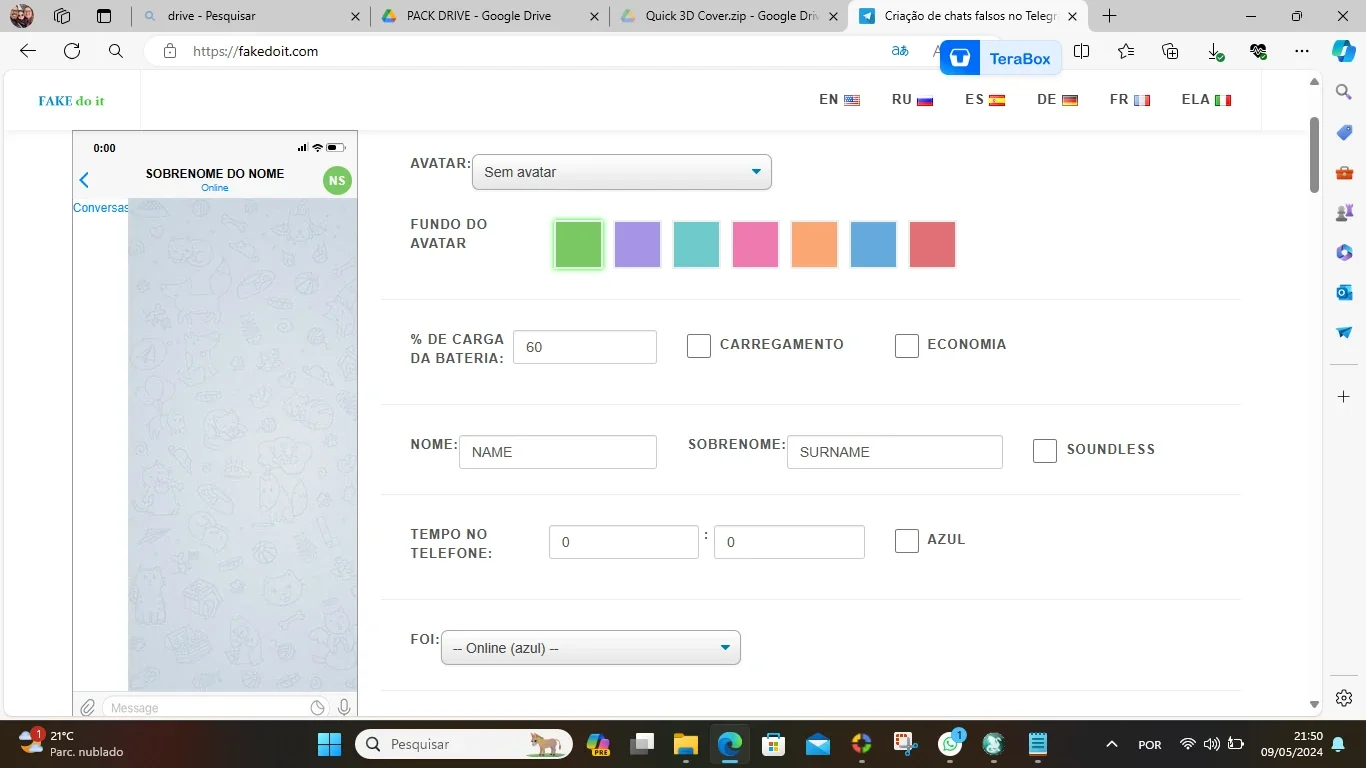
Task: Switch site language to EN
Action: point(839,100)
